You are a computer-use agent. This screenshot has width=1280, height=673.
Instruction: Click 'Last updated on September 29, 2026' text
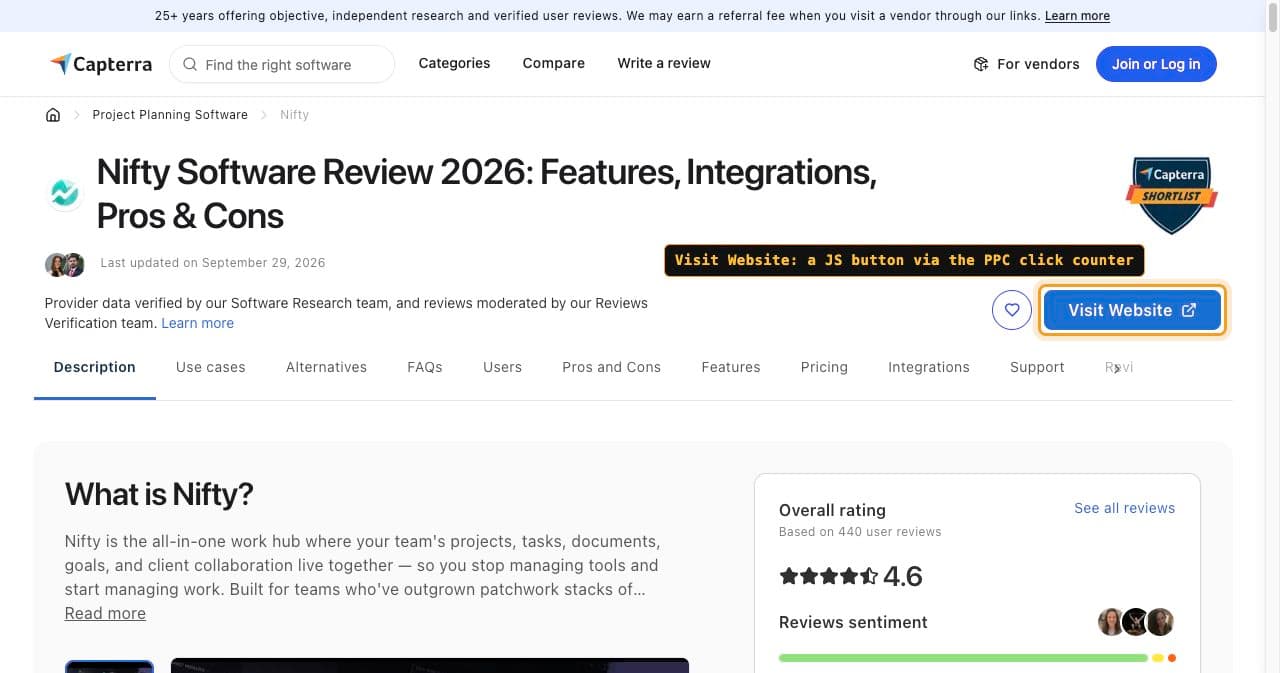pos(213,263)
